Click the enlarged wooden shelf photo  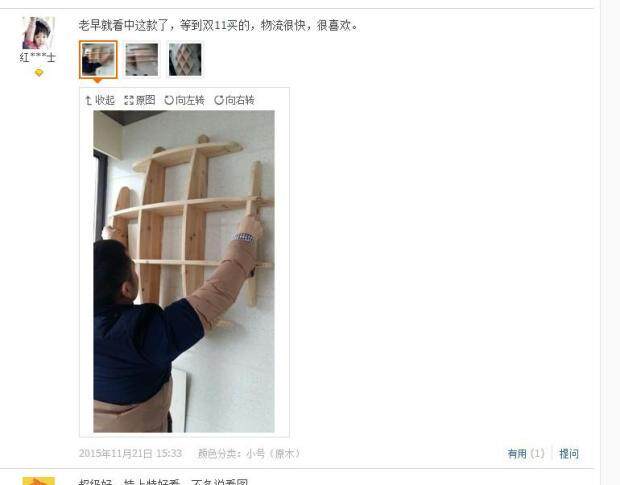(184, 271)
